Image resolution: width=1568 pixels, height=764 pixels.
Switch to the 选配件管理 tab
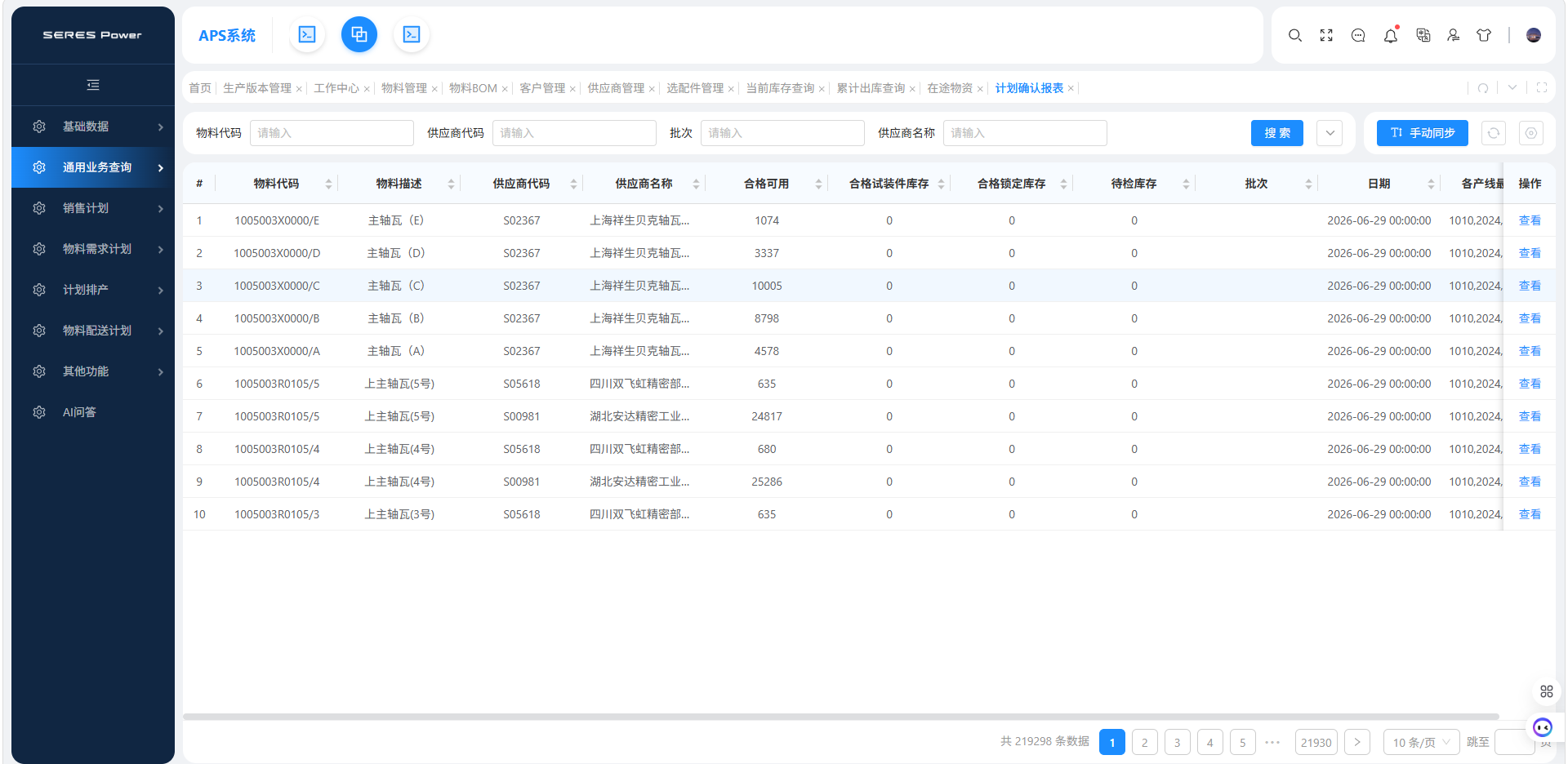695,88
